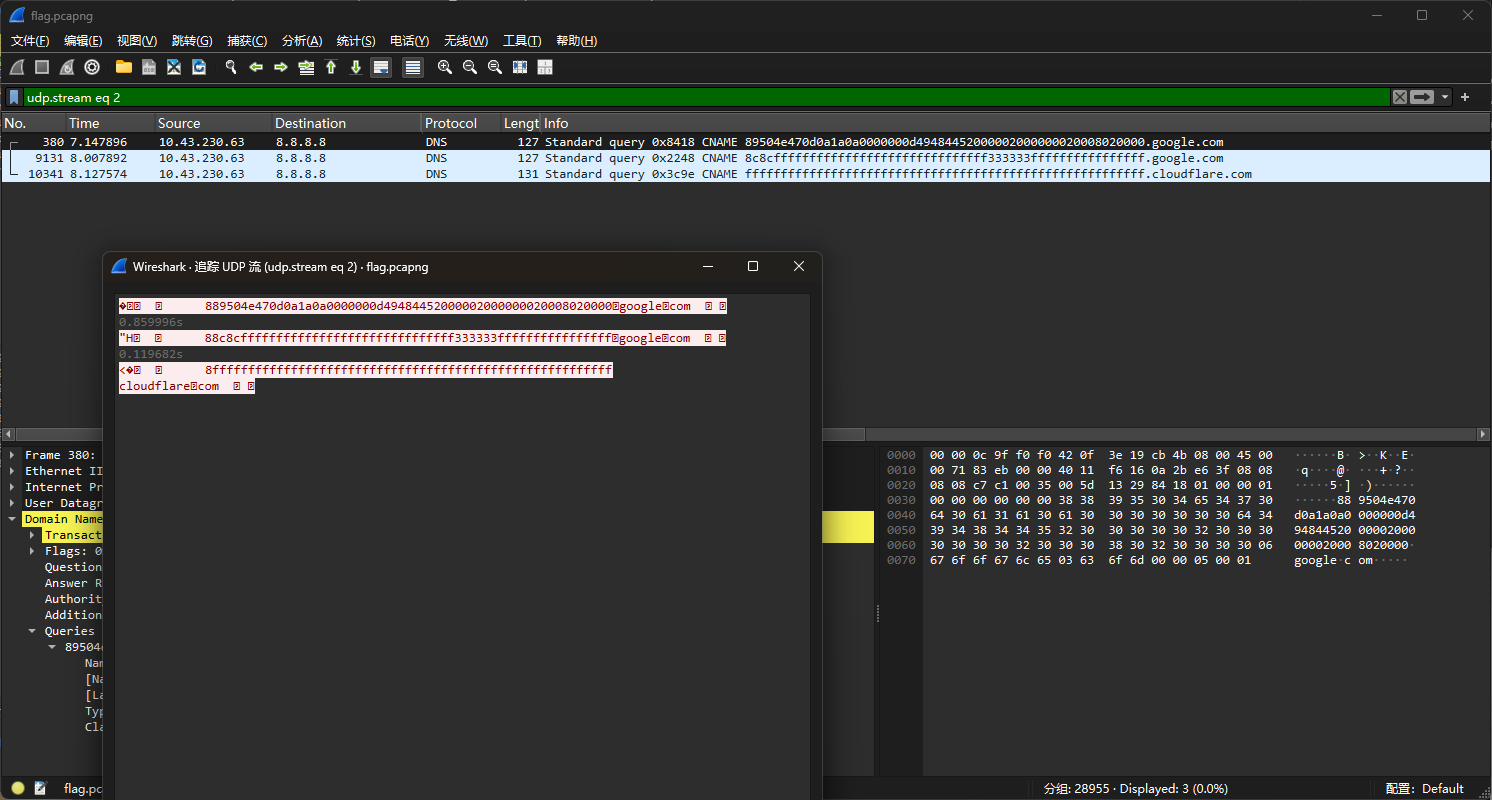Close the capture file icon
Screen dimensions: 1492x800
pyautogui.click(x=174, y=67)
